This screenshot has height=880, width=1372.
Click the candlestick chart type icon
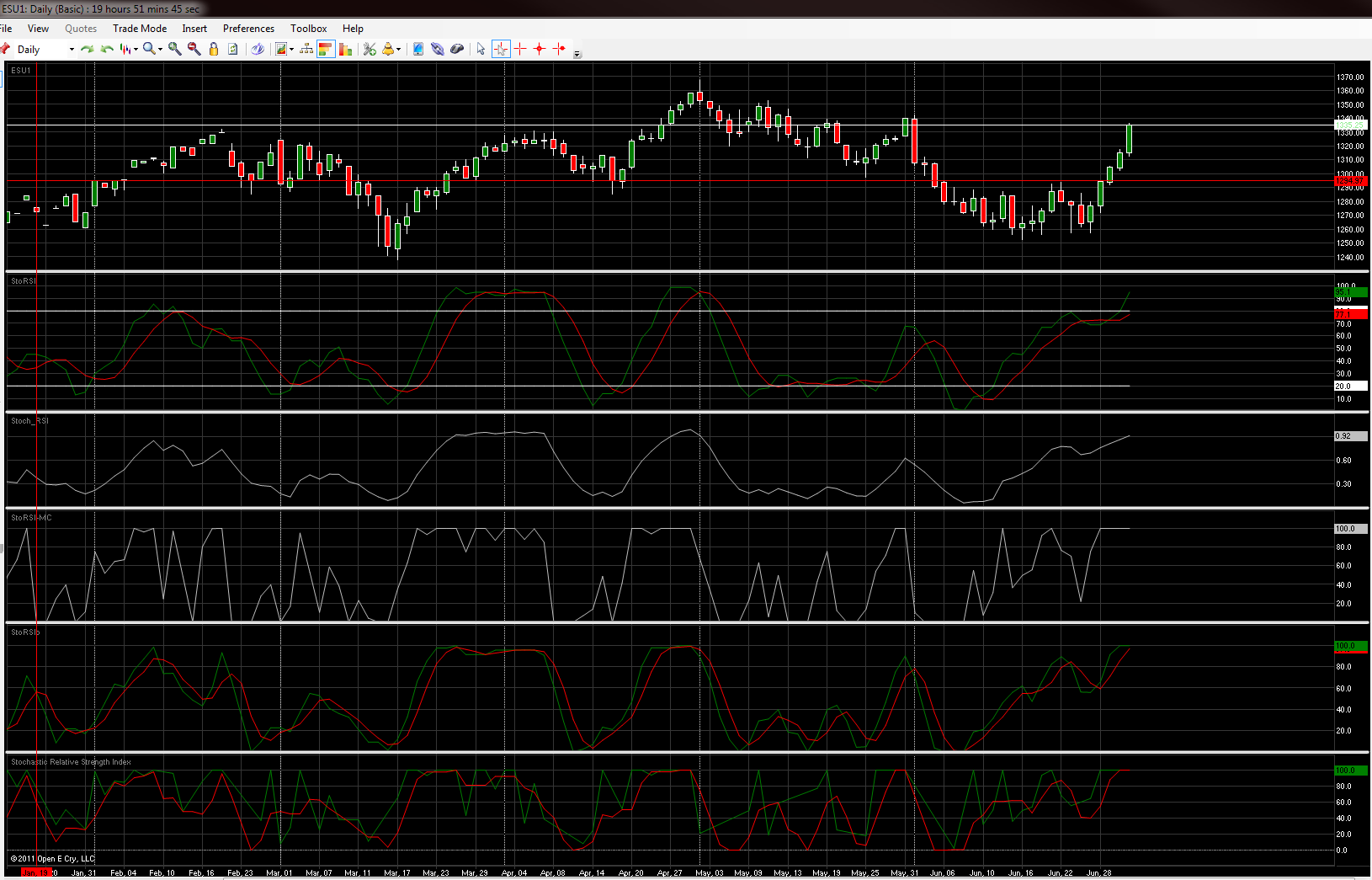click(x=125, y=50)
